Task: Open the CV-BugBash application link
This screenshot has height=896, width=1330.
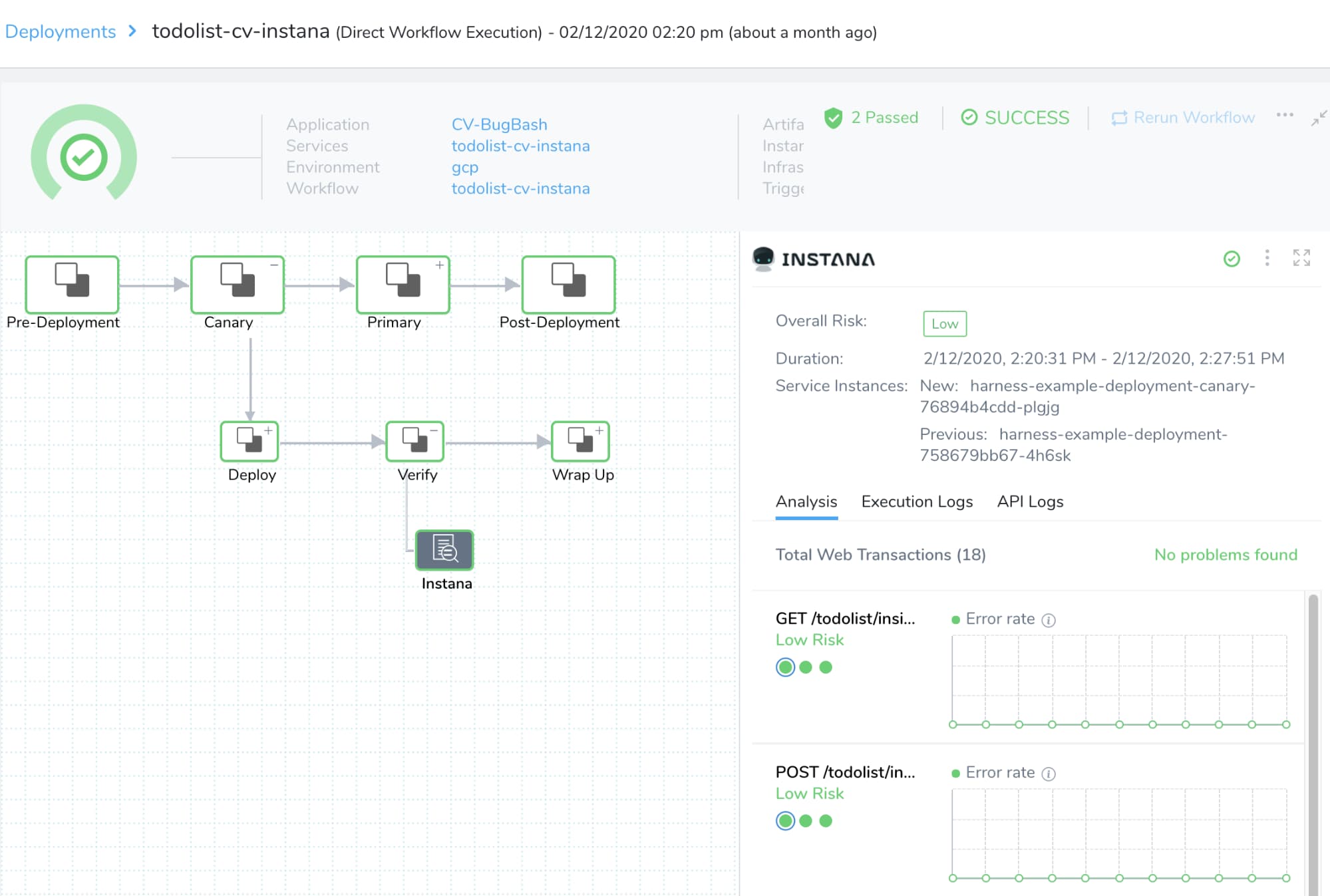Action: [x=500, y=124]
